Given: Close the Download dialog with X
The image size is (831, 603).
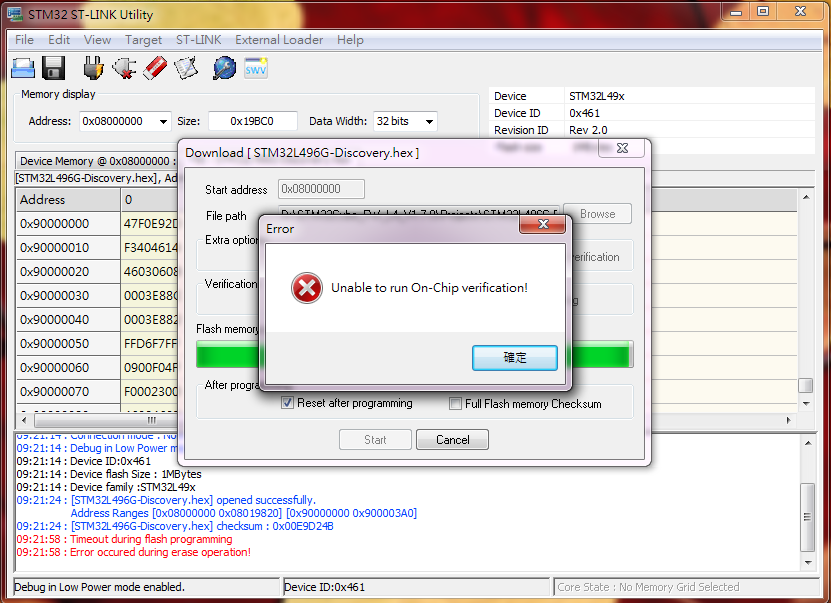Looking at the screenshot, I should click(622, 148).
